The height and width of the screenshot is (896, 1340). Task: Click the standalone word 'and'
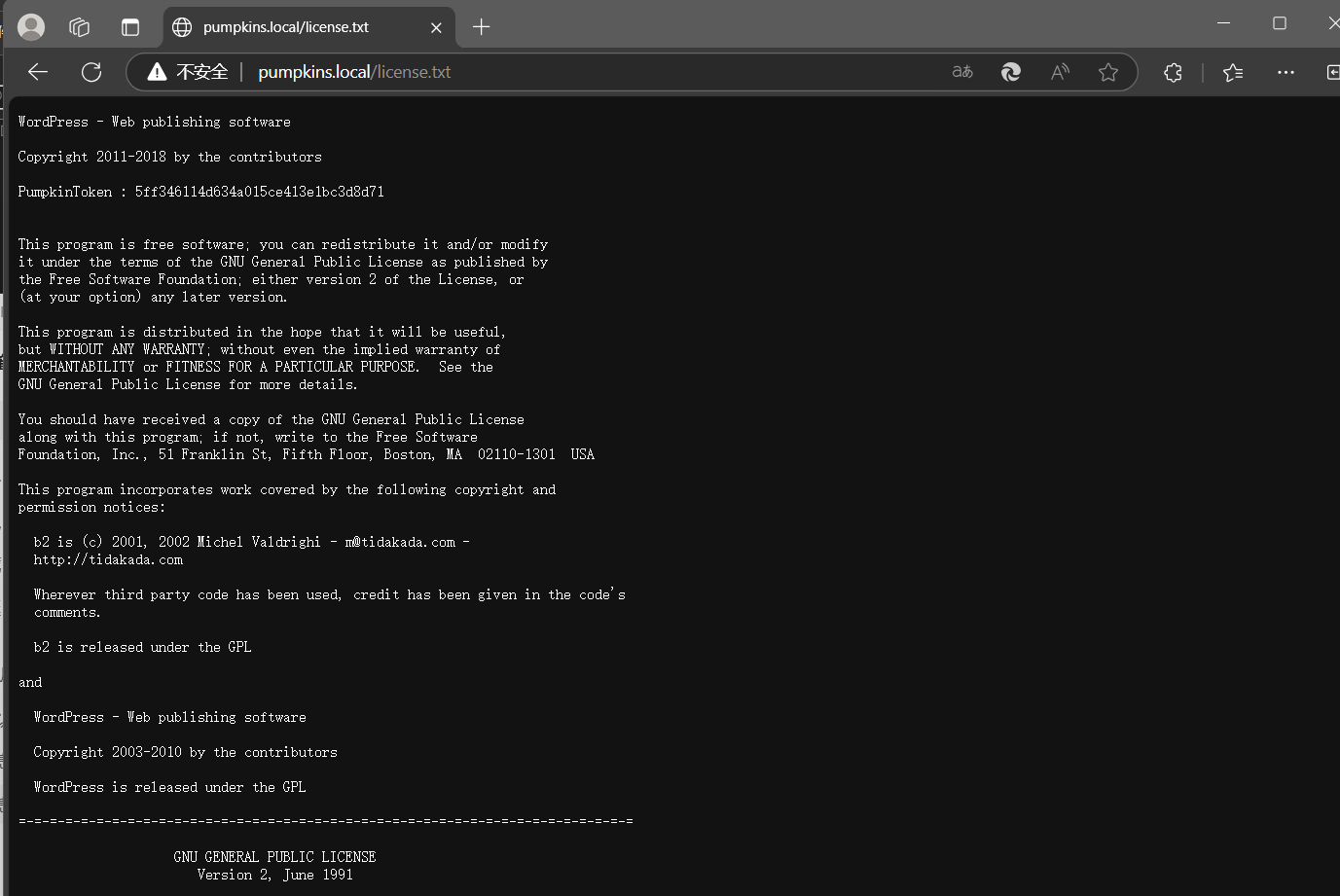[30, 682]
